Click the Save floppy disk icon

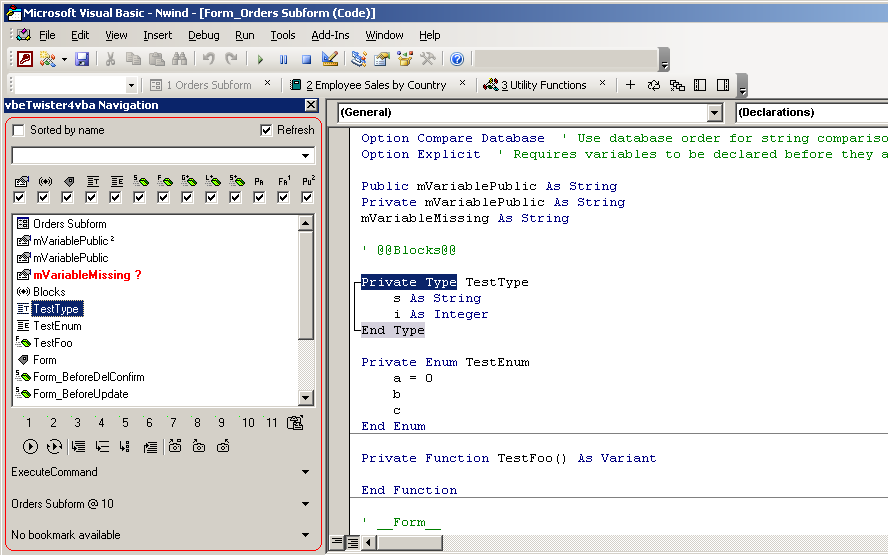pyautogui.click(x=82, y=59)
